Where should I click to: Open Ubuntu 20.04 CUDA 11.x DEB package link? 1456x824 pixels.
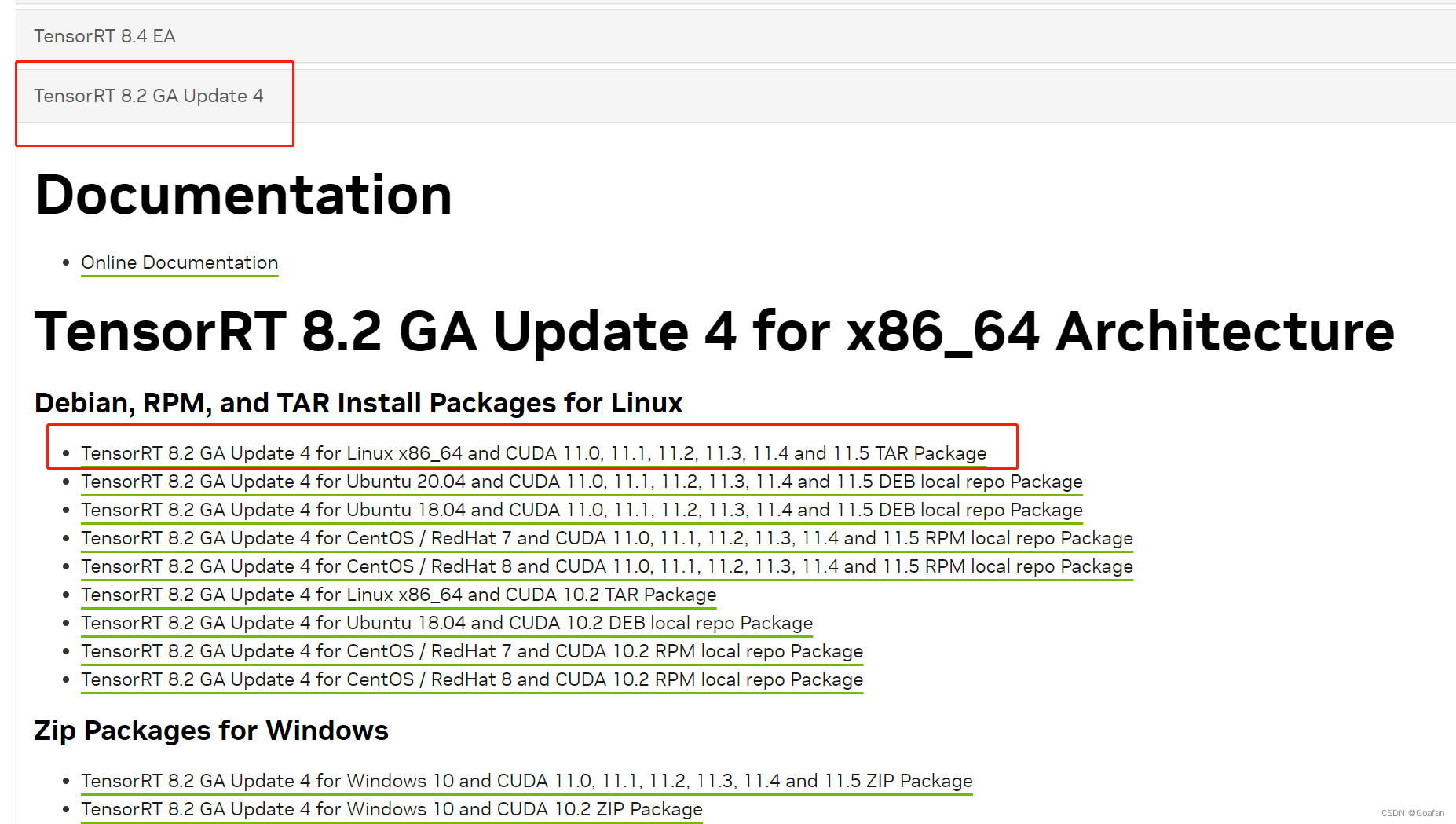(581, 482)
